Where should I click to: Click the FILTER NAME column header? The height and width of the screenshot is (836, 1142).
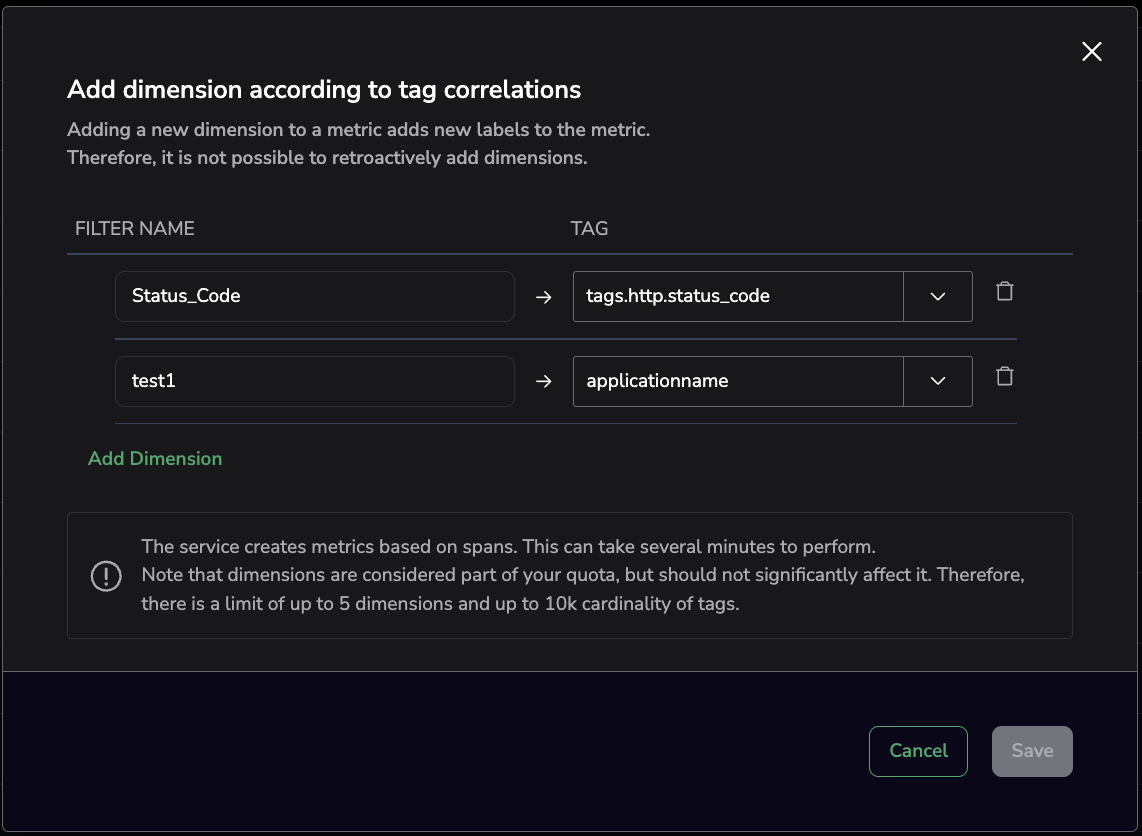(x=135, y=229)
